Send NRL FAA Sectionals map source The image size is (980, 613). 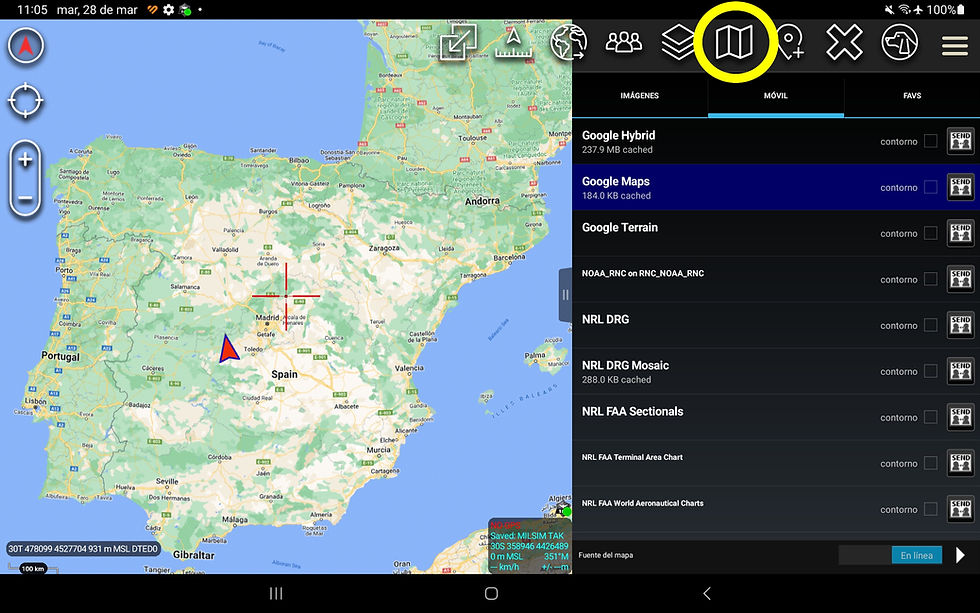tap(961, 417)
